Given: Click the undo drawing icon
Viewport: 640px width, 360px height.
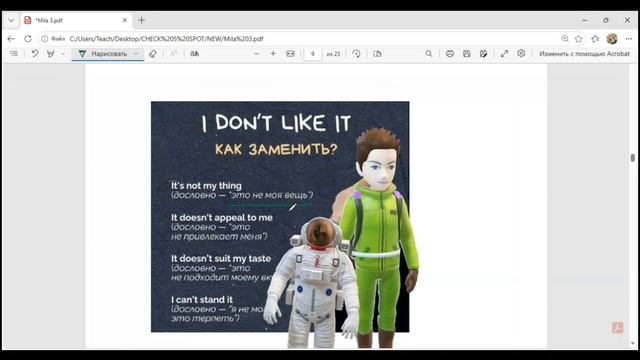Looking at the screenshot, I should coord(35,53).
